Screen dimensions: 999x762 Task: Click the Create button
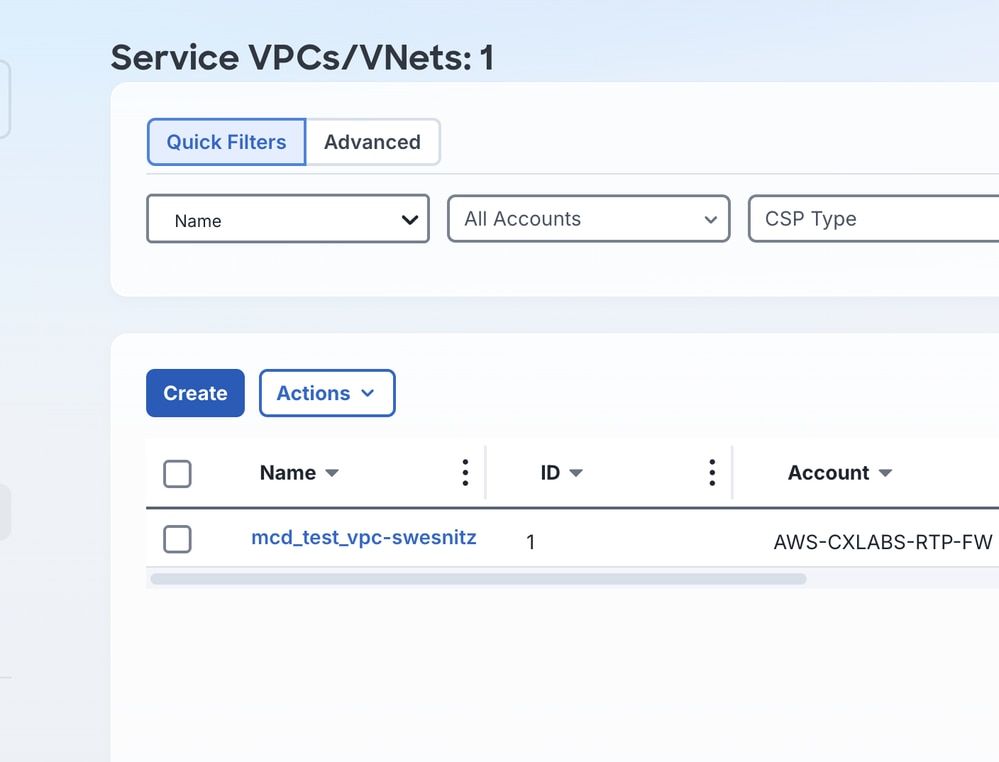click(x=195, y=393)
